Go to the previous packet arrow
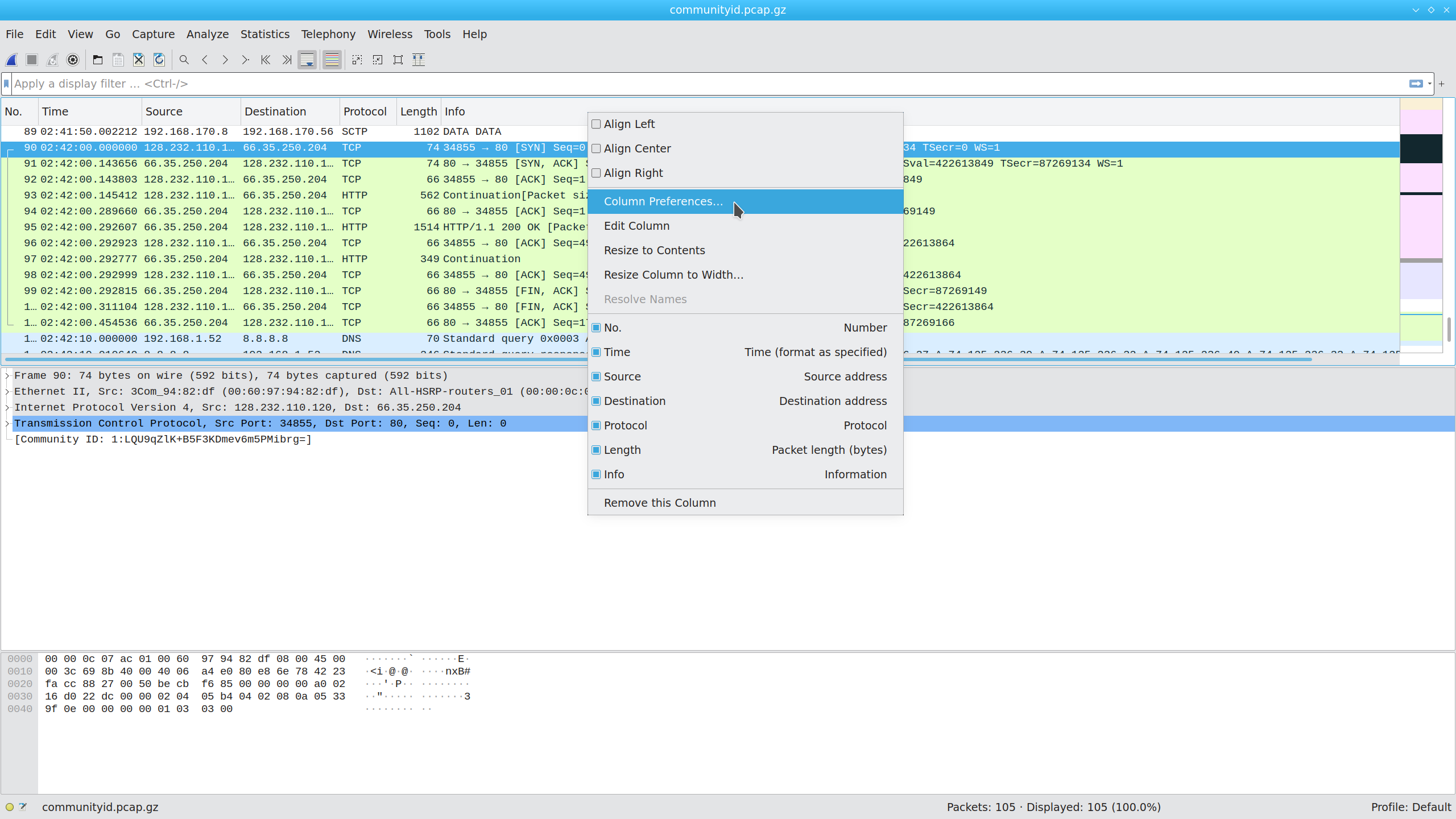Viewport: 1456px width, 819px height. point(205,60)
